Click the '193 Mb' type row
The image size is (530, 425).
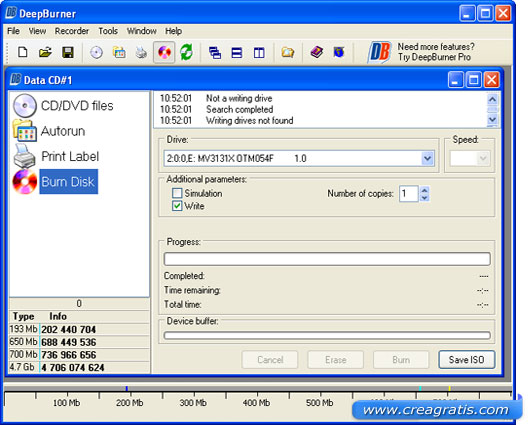(x=79, y=329)
